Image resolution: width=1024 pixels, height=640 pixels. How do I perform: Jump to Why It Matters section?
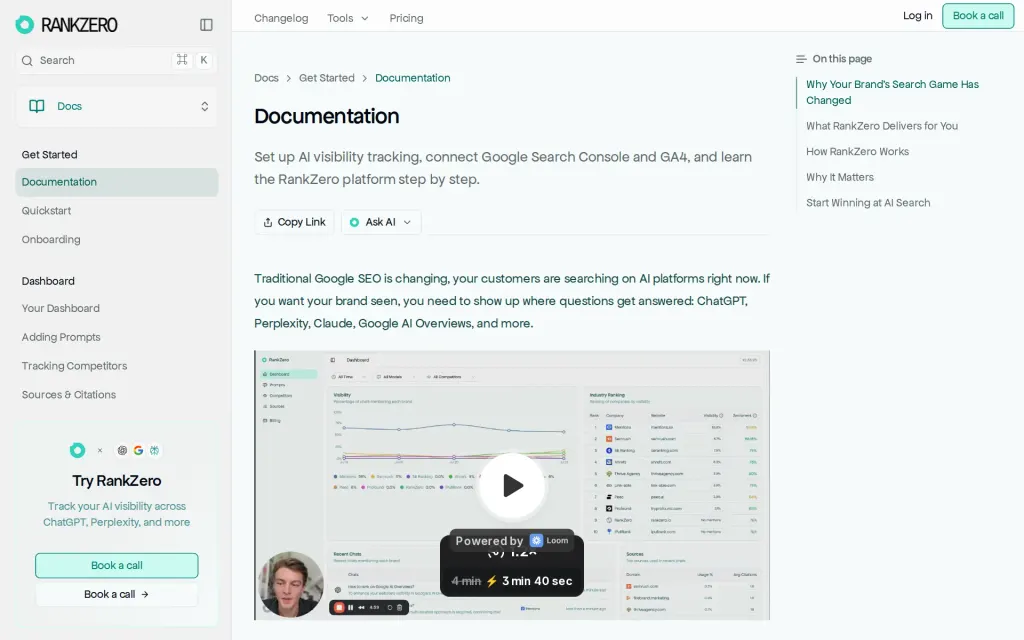840,177
